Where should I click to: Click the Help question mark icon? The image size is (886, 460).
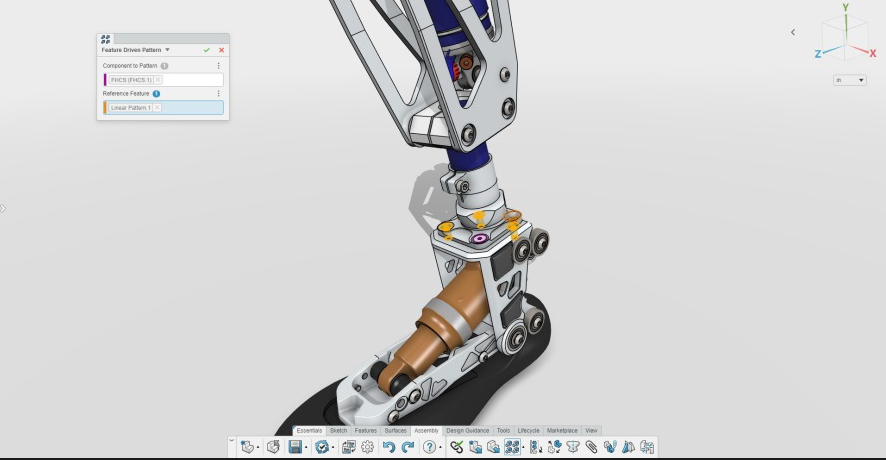[x=430, y=447]
